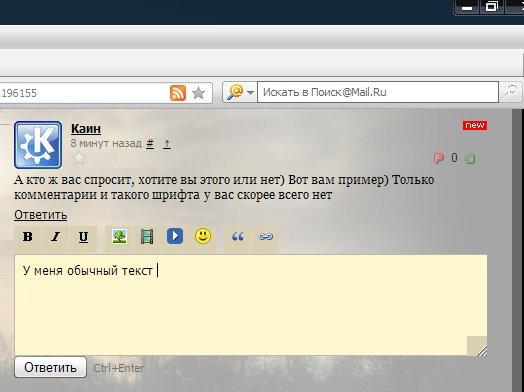Insert a quote using the quotation marks icon
Image resolution: width=524 pixels, height=392 pixels.
coord(238,237)
